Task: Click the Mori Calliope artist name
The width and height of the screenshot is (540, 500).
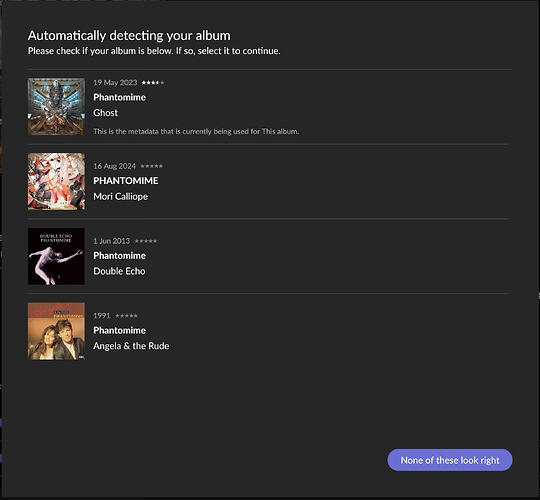Action: coord(121,196)
